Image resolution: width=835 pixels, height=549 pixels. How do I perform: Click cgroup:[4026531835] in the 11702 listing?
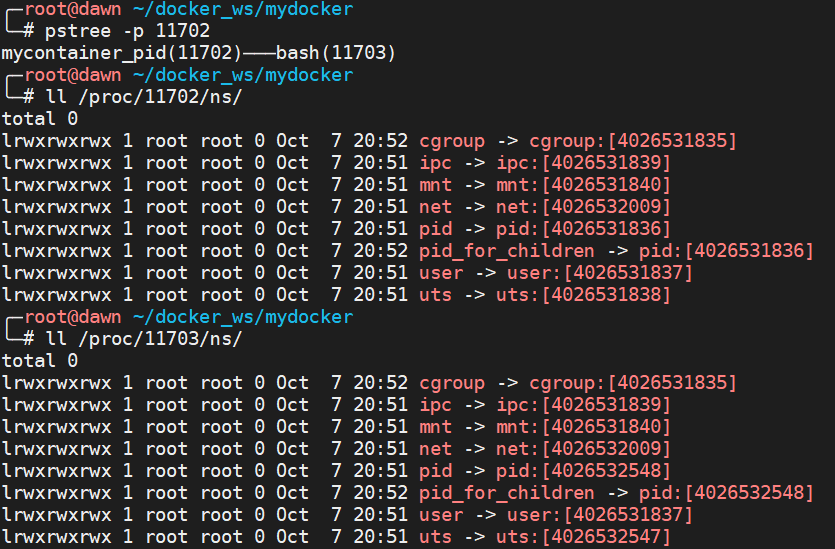pyautogui.click(x=633, y=141)
